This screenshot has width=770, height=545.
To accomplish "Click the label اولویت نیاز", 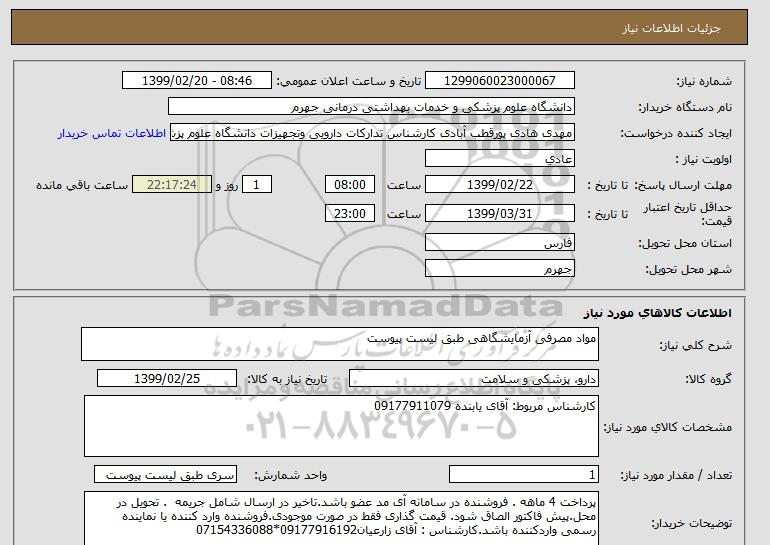I will point(704,160).
